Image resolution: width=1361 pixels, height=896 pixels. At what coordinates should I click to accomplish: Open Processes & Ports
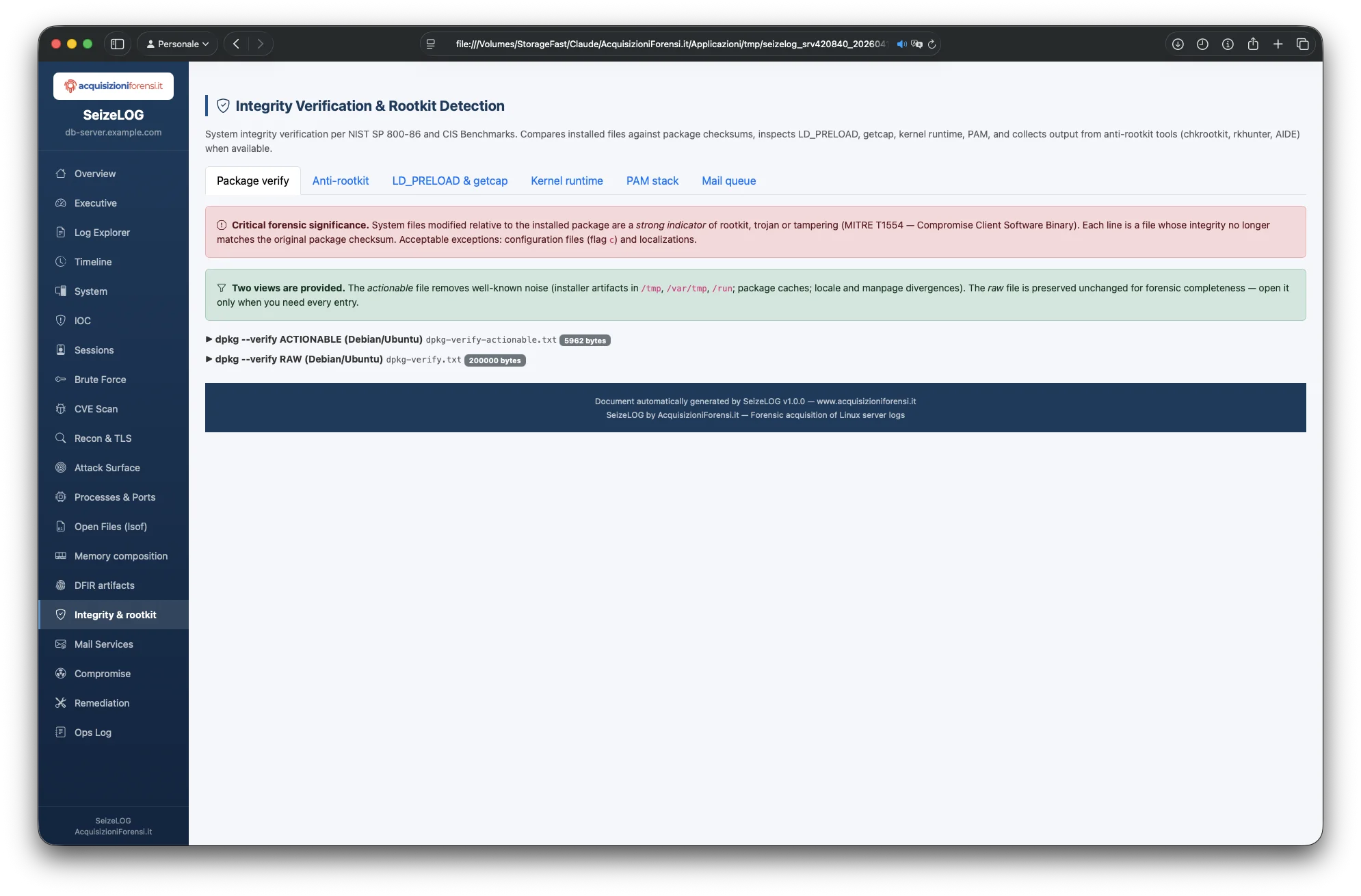tap(114, 497)
